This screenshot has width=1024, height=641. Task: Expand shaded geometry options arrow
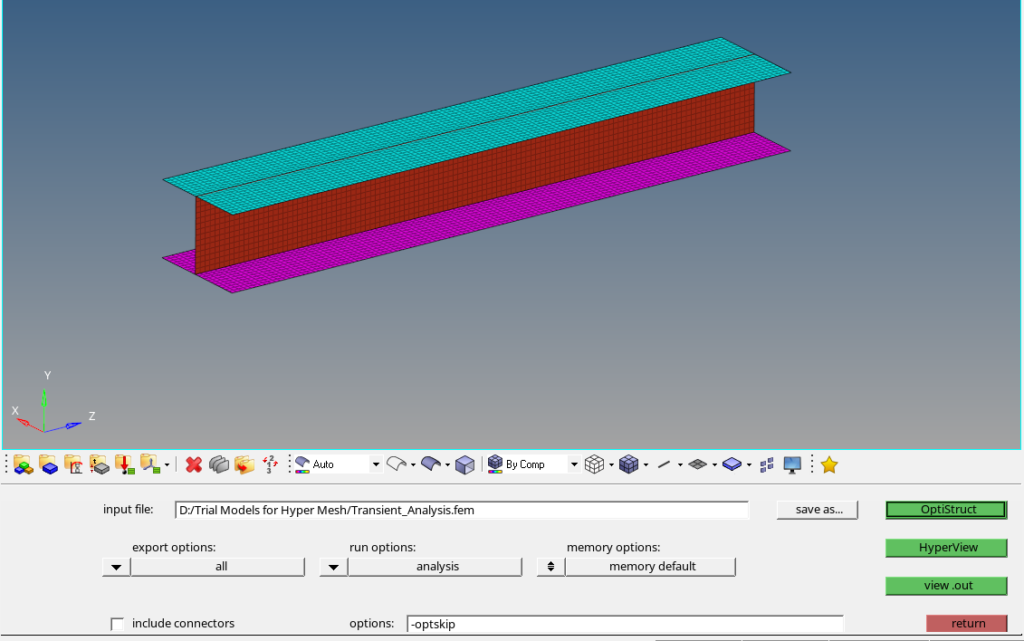click(x=447, y=465)
